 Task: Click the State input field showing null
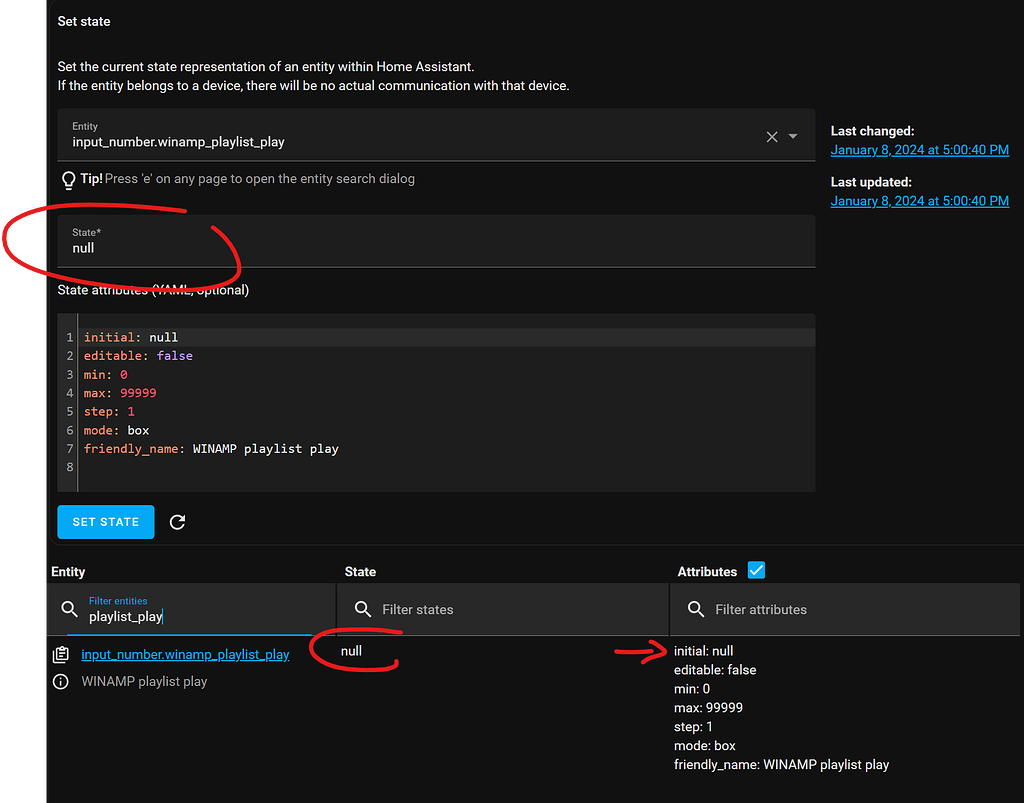pyautogui.click(x=436, y=241)
